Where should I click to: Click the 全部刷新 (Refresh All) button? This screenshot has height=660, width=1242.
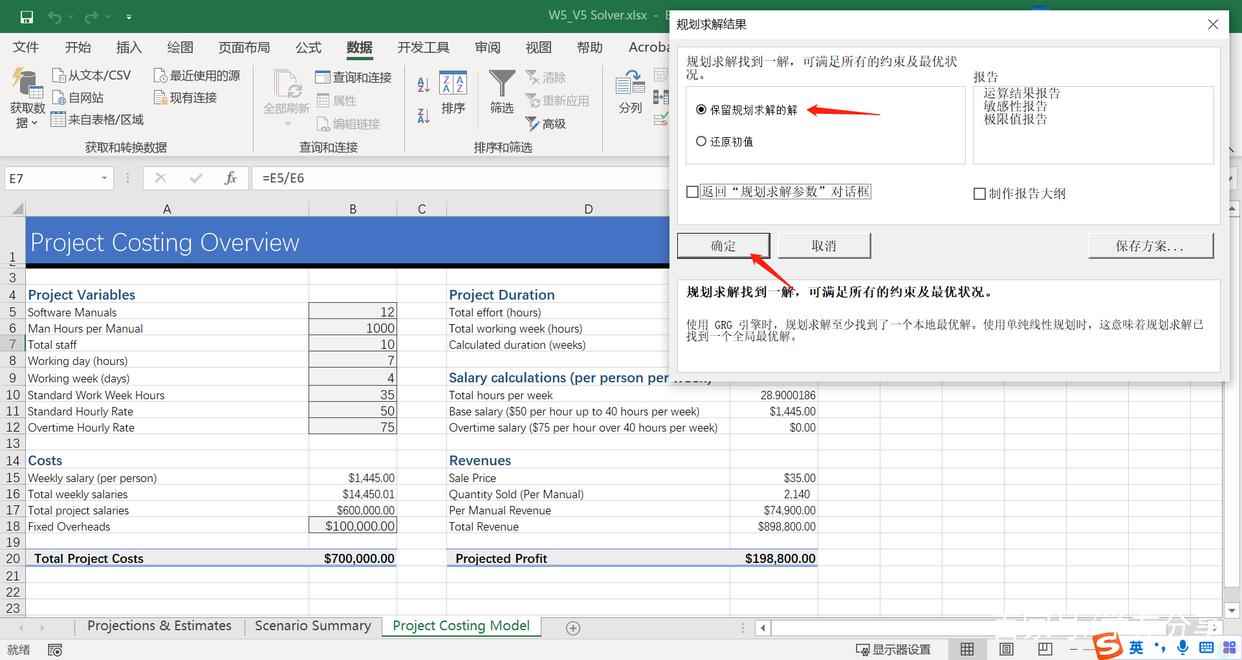(287, 98)
